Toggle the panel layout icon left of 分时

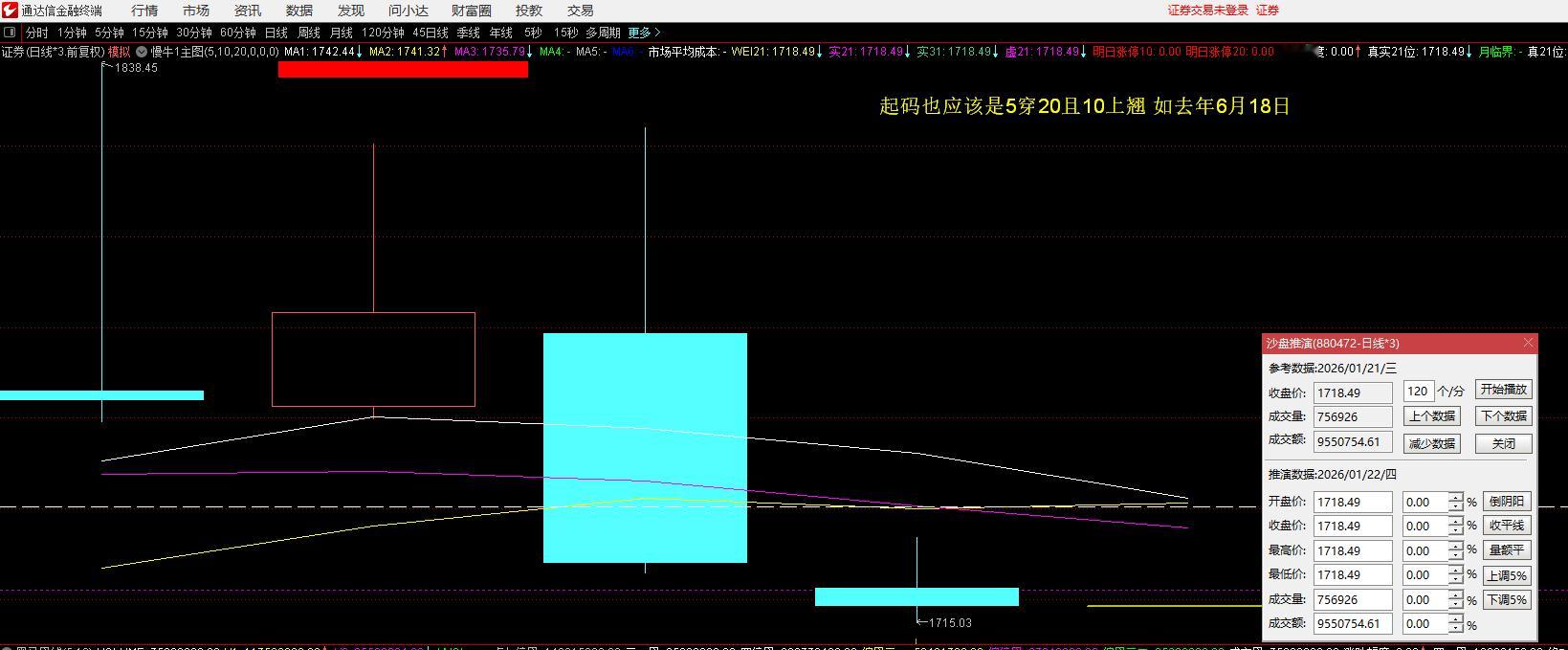10,33
